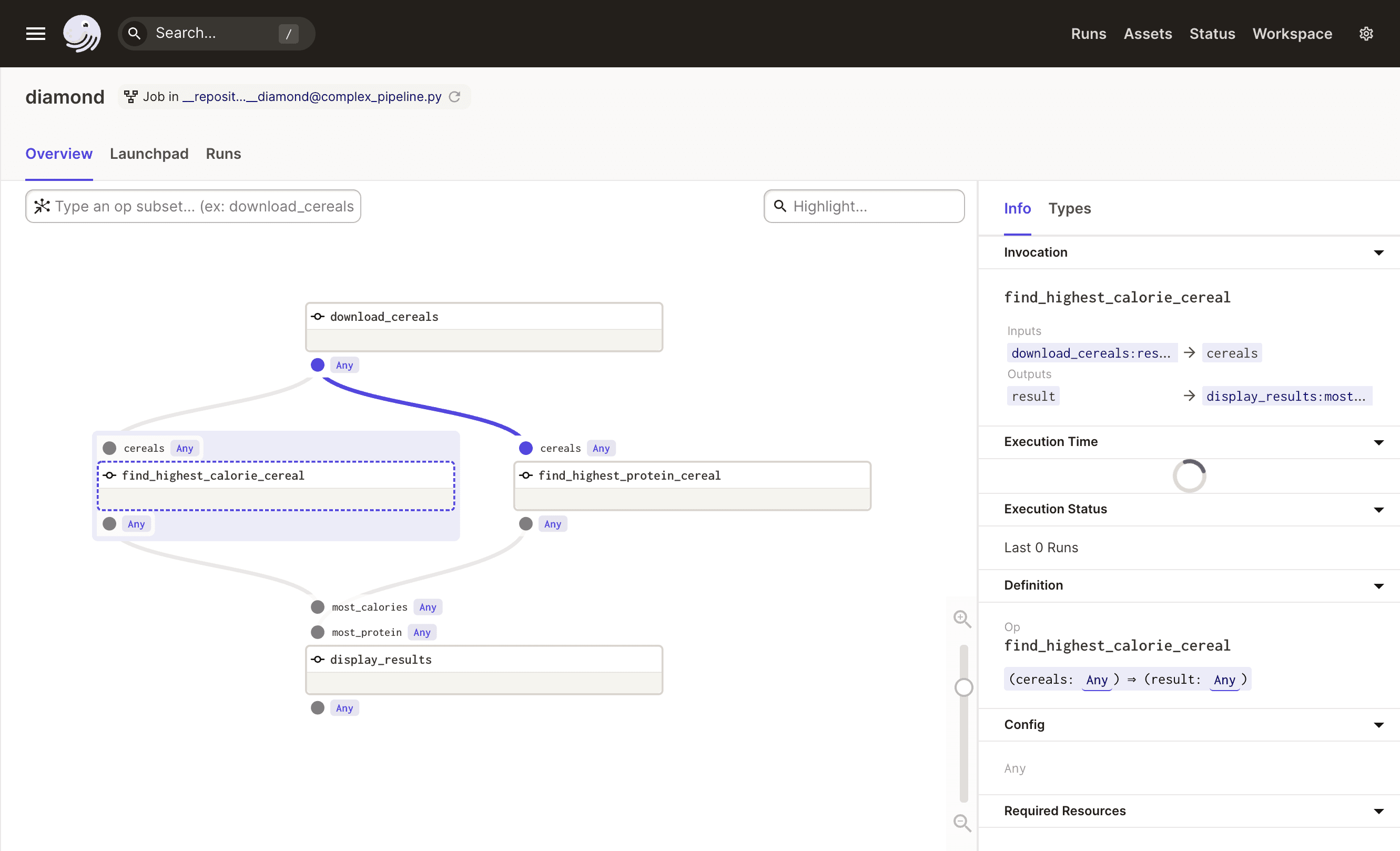Select the find_highest_protein_cereal node
This screenshot has width=1400, height=851.
coord(692,485)
